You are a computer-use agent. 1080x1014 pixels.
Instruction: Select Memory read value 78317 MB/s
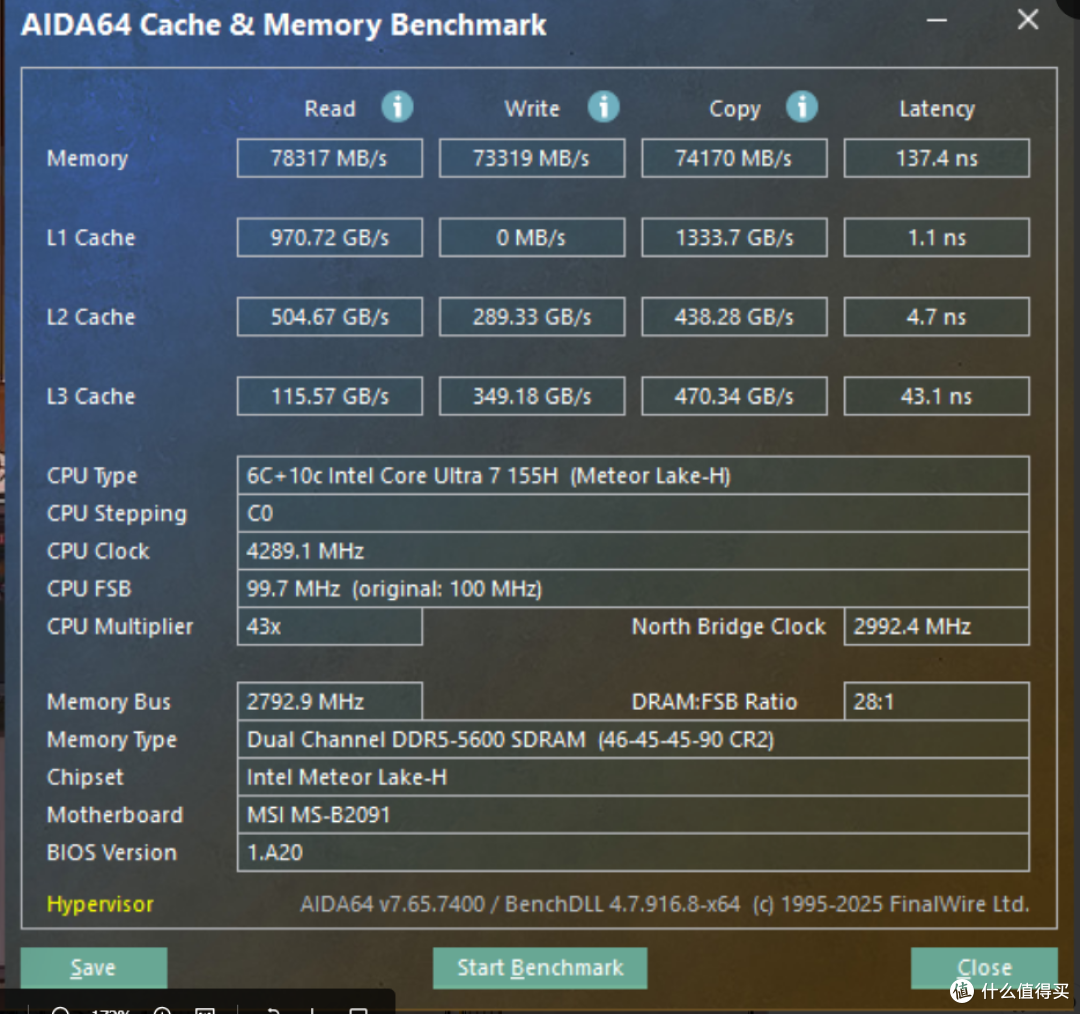330,158
